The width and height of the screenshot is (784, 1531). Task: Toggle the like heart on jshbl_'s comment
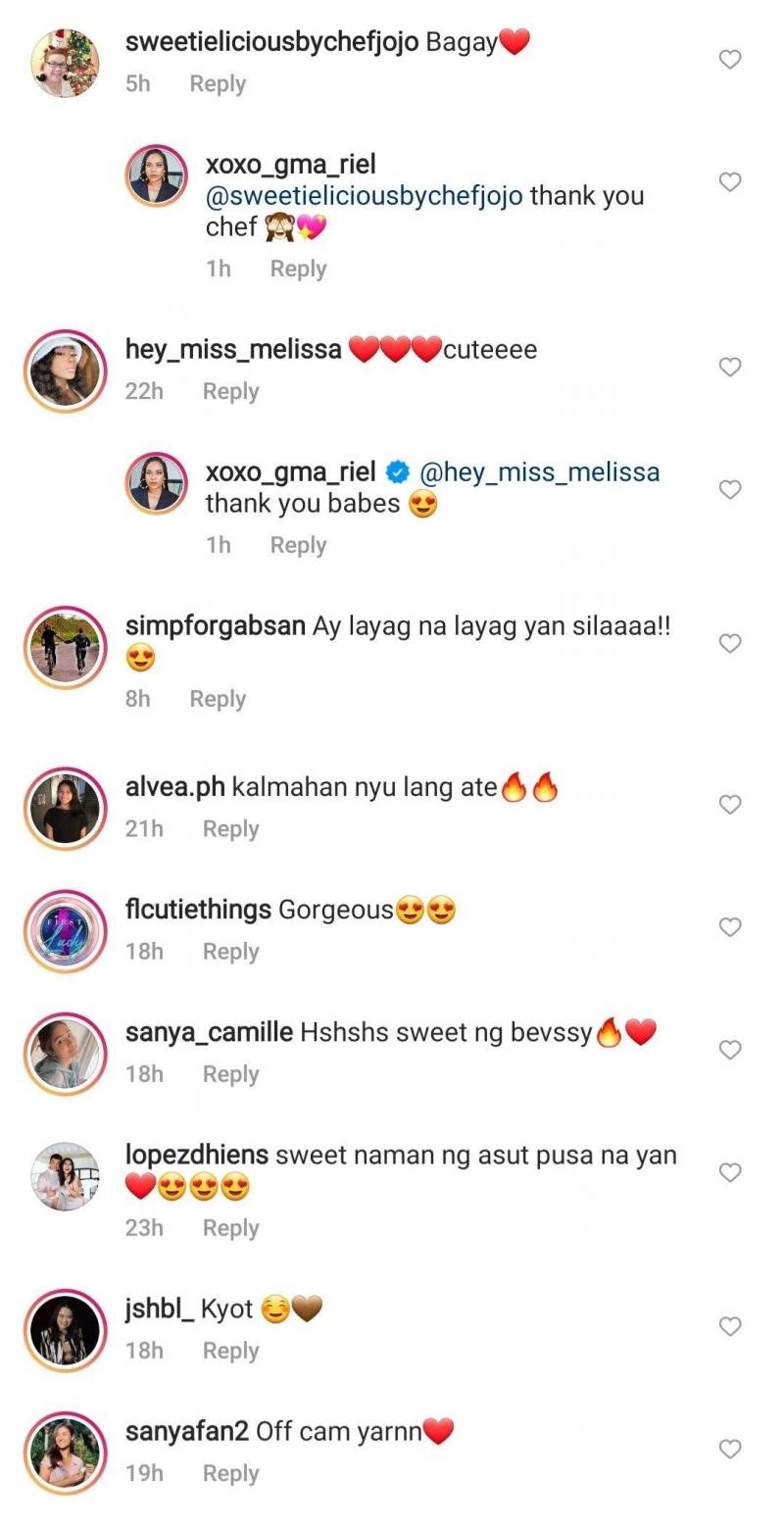(x=729, y=1325)
